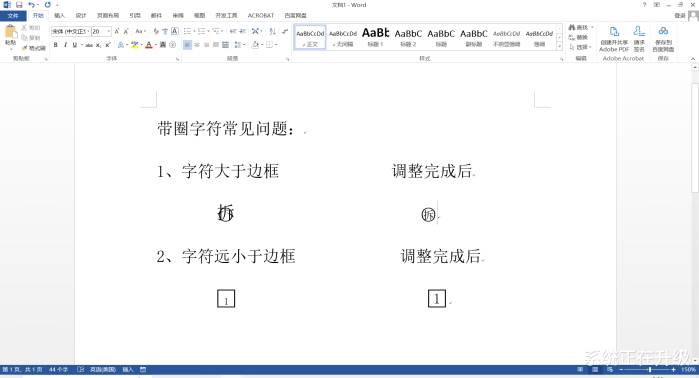Toggle Bold formatting

tap(55, 45)
